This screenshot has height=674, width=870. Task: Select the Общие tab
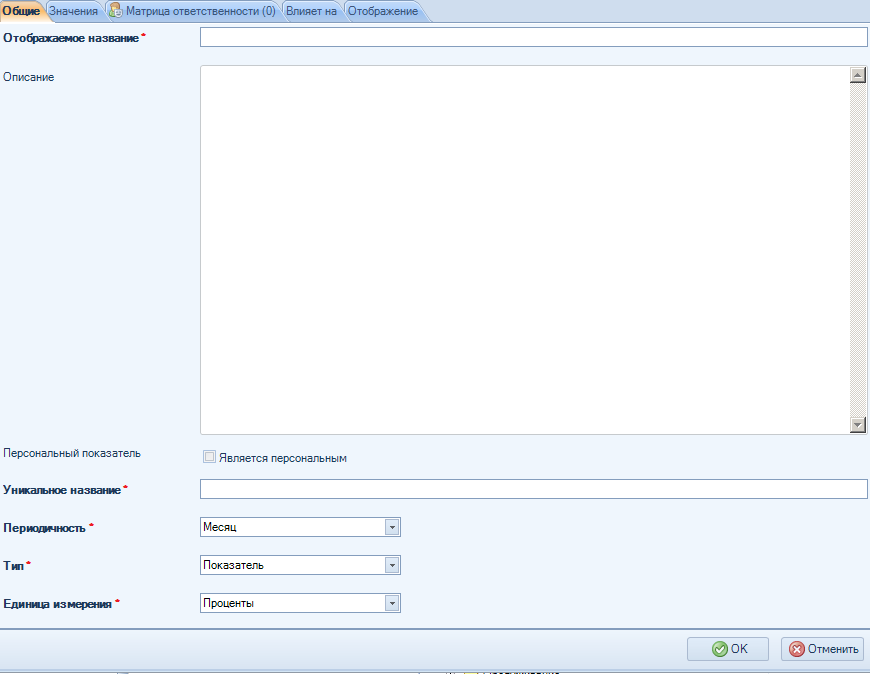[21, 10]
